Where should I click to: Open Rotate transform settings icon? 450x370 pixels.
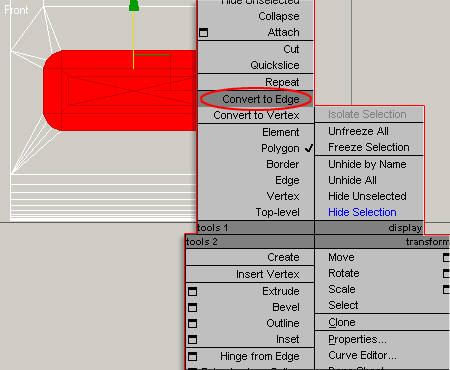point(446,273)
